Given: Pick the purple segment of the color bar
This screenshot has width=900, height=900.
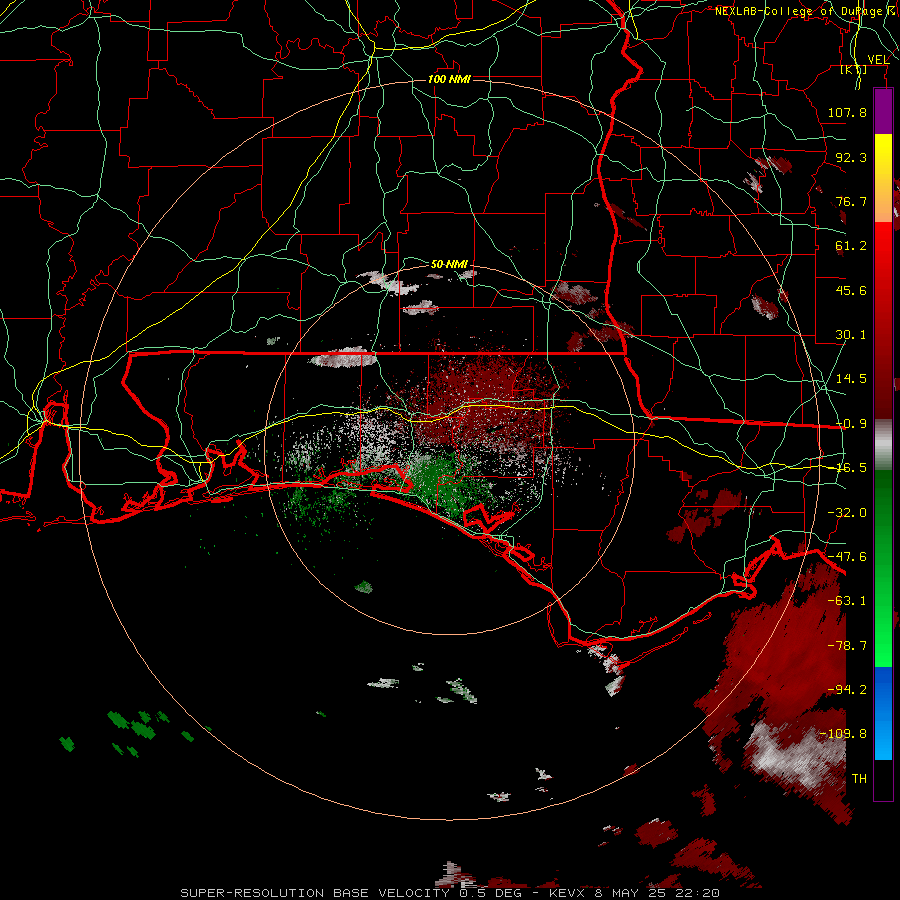Looking at the screenshot, I should tap(883, 111).
